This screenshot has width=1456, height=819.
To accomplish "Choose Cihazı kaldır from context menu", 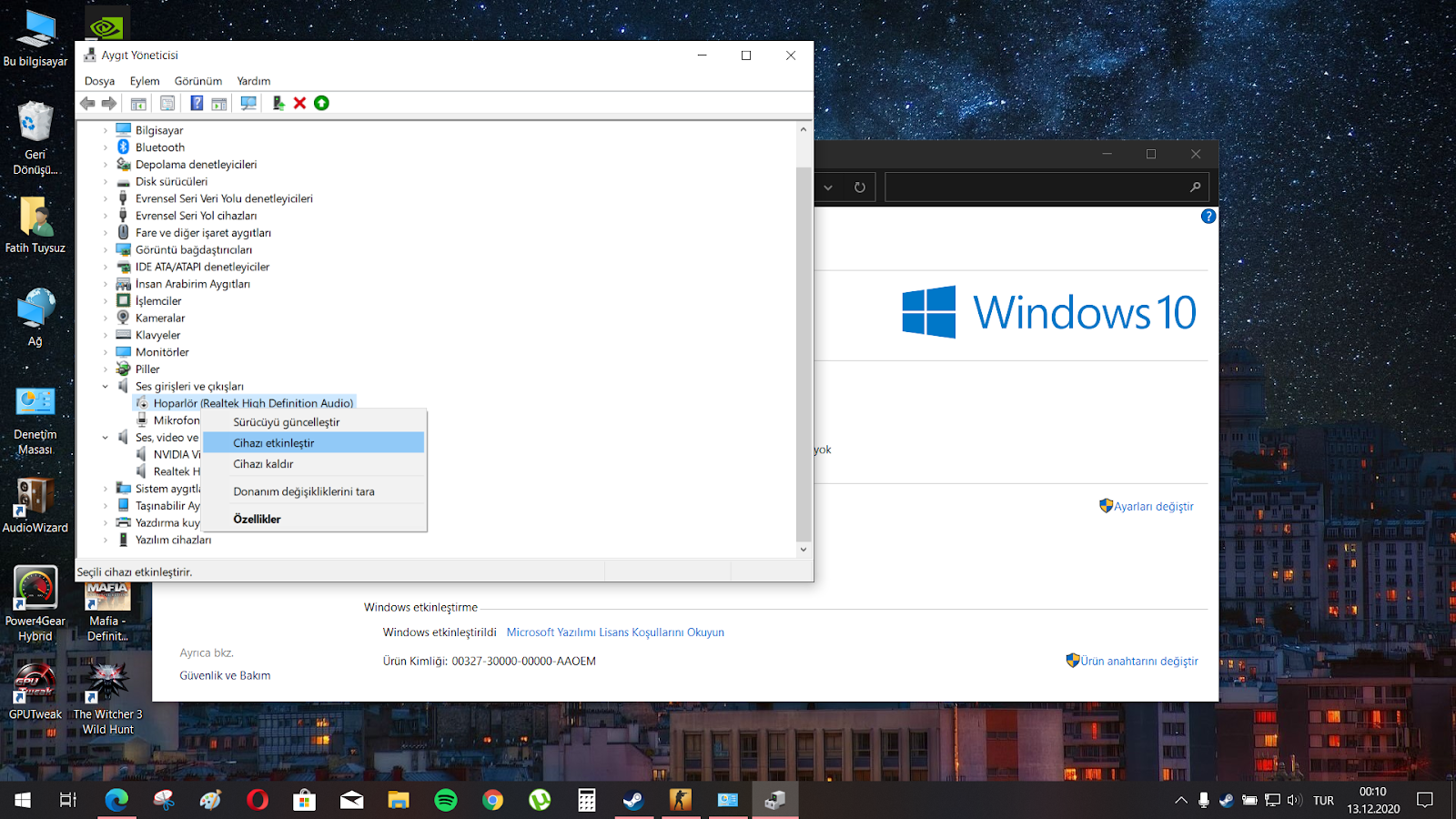I will (314, 464).
